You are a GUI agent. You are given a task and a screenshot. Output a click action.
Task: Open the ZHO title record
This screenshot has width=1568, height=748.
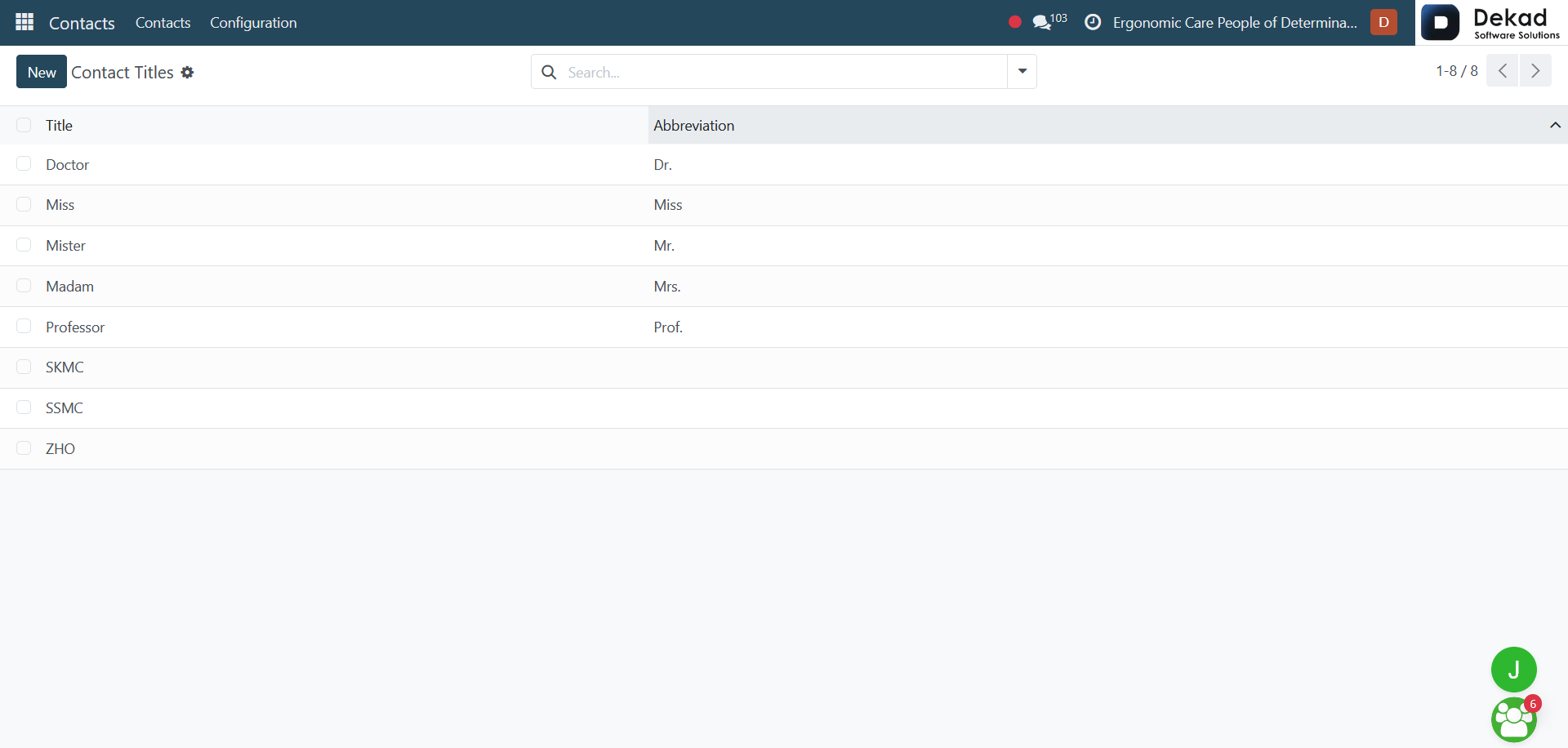60,449
